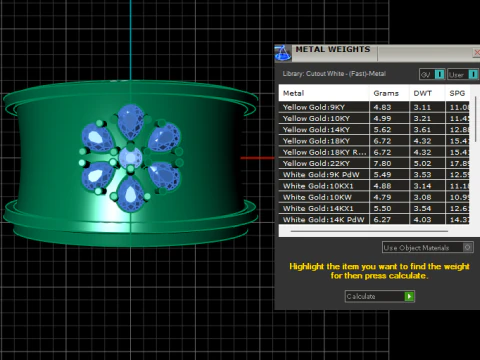The height and width of the screenshot is (360, 480).
Task: Select the White Gold:10KX1 row
Action: tap(374, 186)
